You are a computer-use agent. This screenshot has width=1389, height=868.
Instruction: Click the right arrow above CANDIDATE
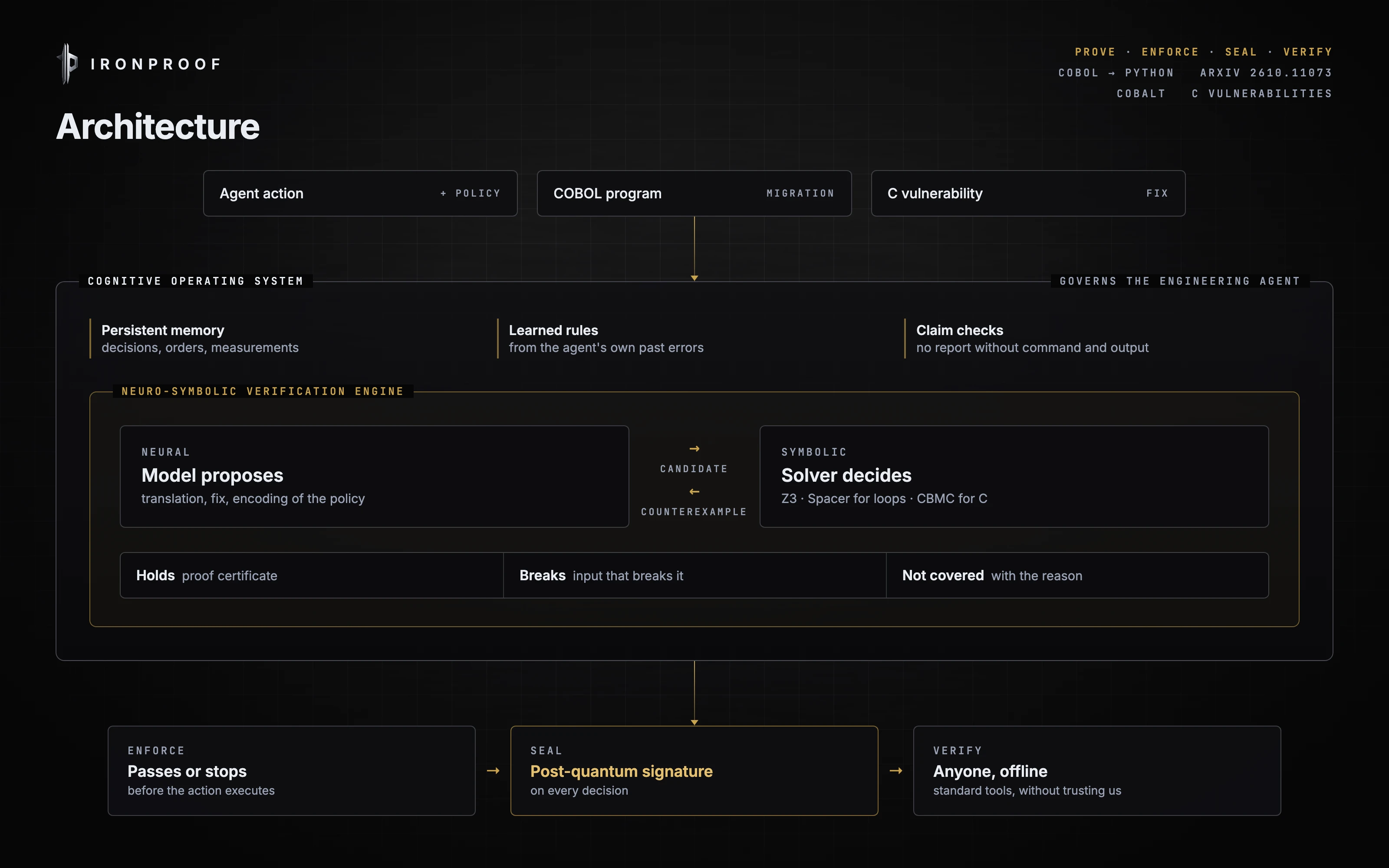694,449
